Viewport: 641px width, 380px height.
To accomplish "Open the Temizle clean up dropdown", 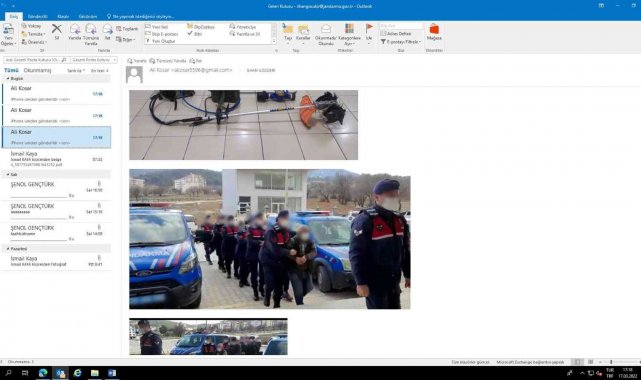I will click(33, 34).
